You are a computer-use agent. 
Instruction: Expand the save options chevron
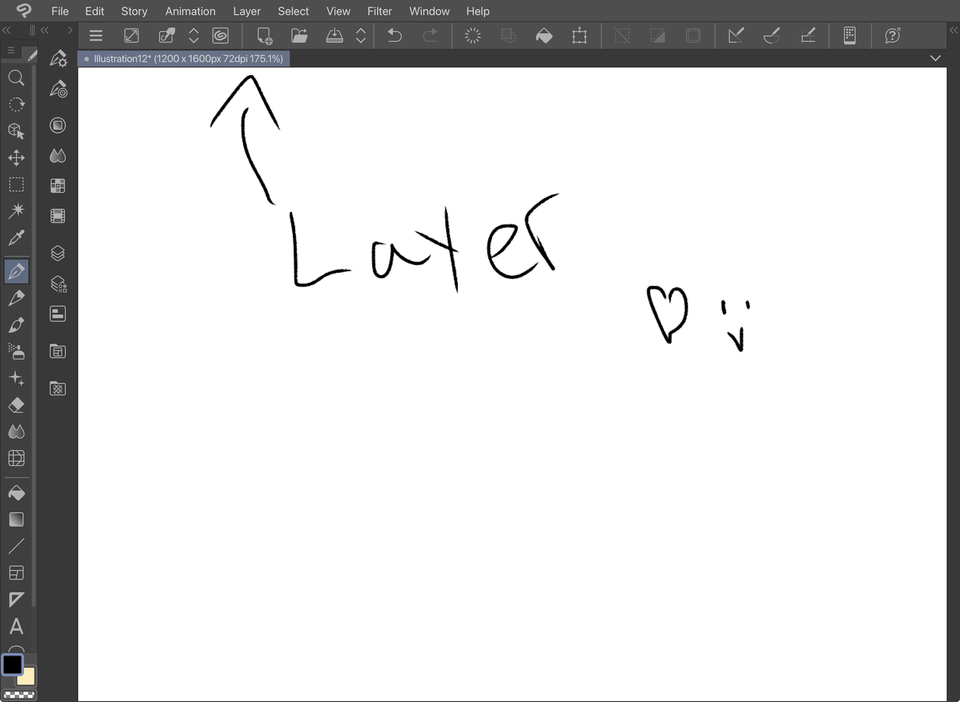coord(360,35)
